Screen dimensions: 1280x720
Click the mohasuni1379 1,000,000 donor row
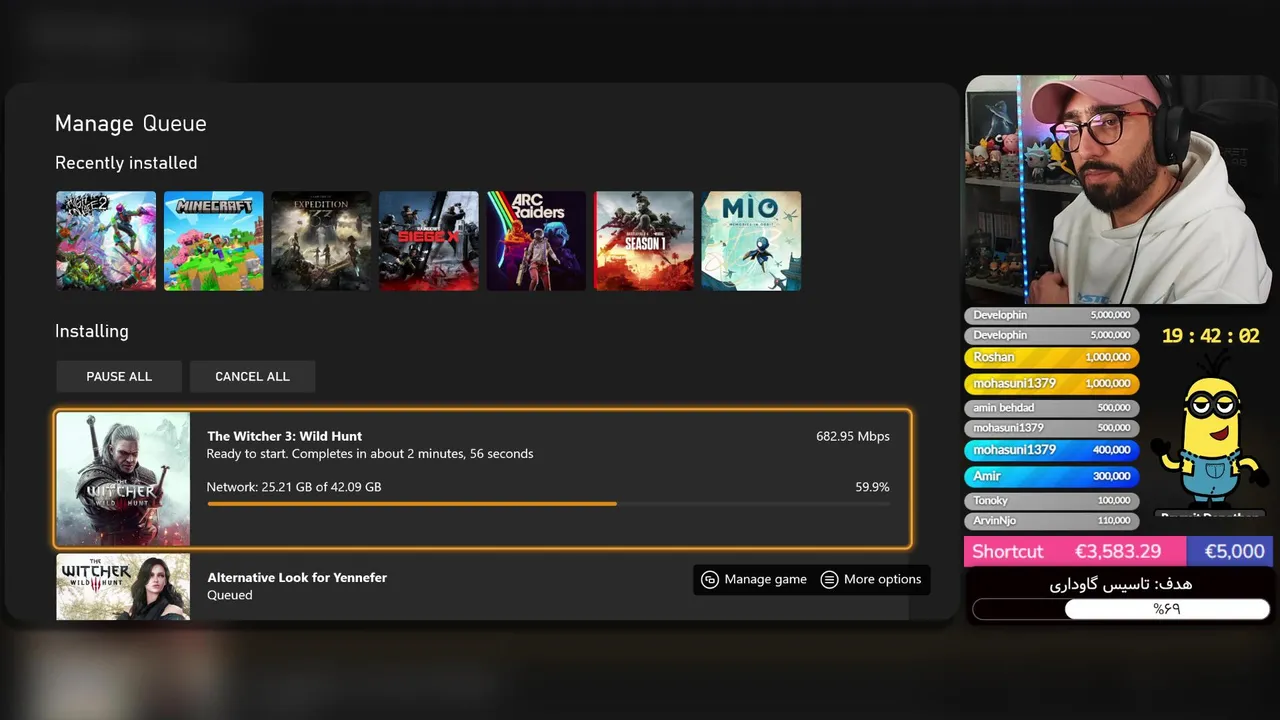point(1051,383)
